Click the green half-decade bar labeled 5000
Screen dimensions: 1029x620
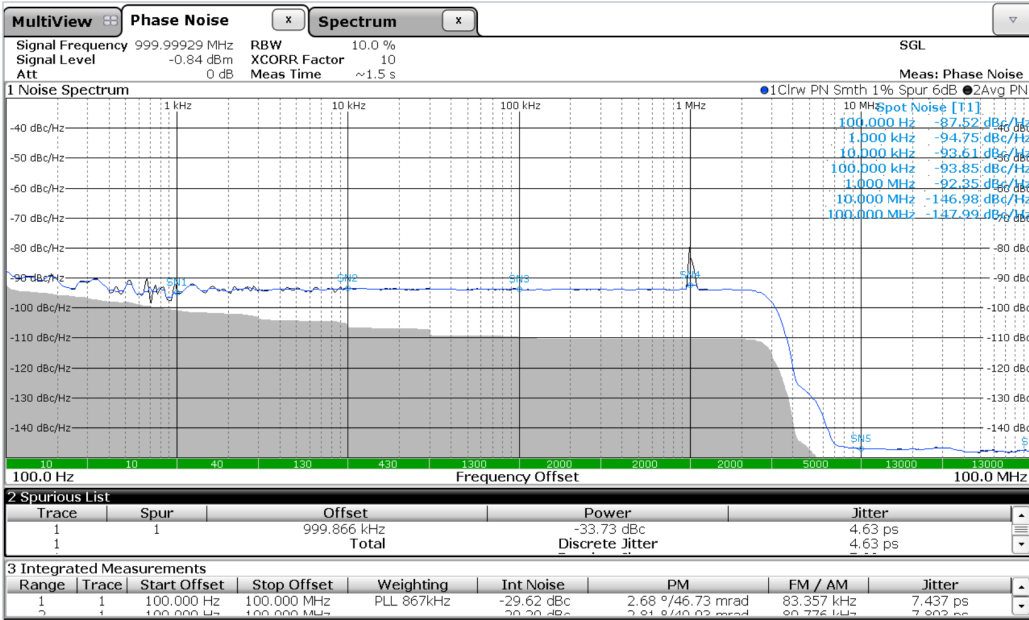point(815,464)
